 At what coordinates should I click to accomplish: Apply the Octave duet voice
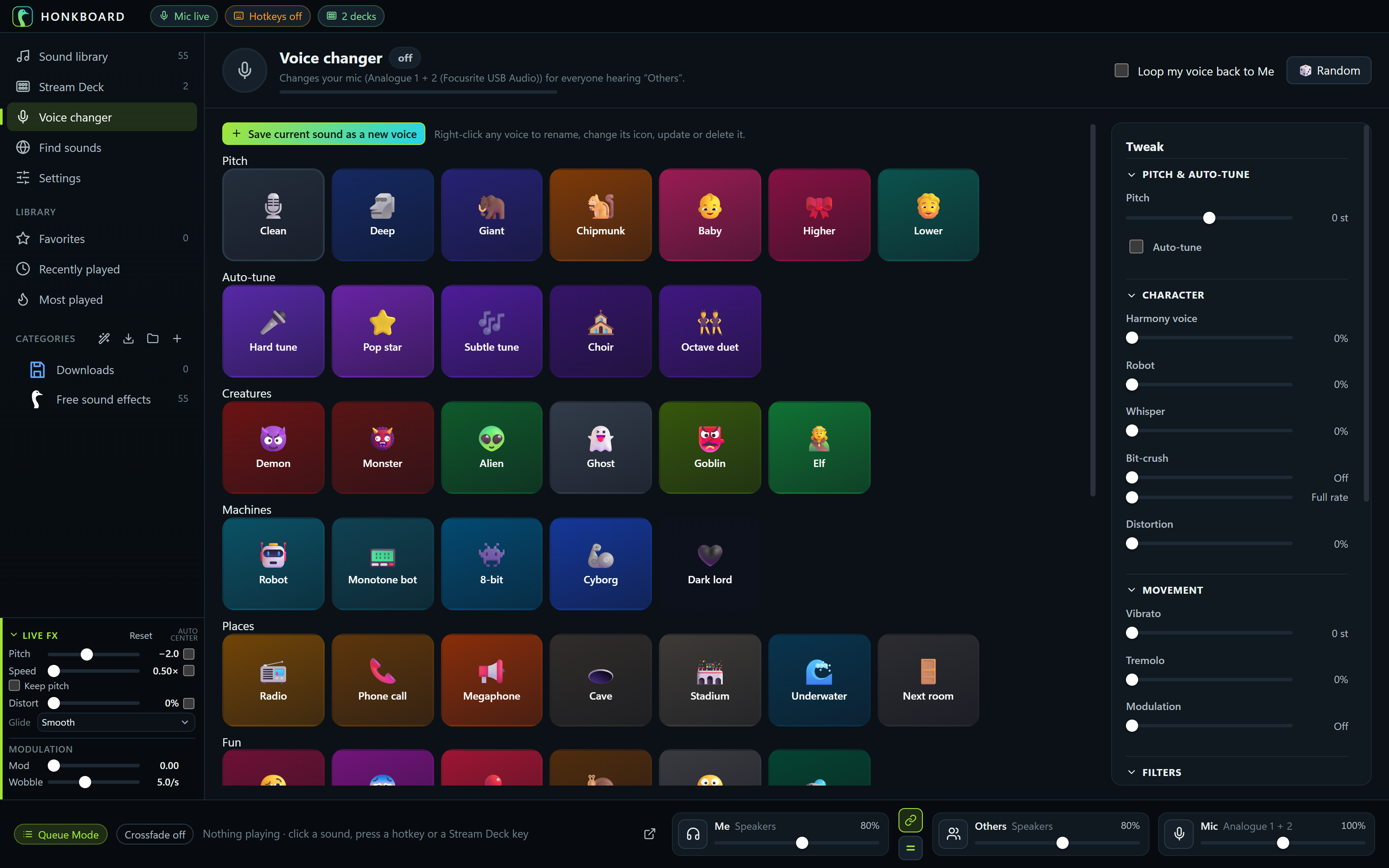coord(710,331)
